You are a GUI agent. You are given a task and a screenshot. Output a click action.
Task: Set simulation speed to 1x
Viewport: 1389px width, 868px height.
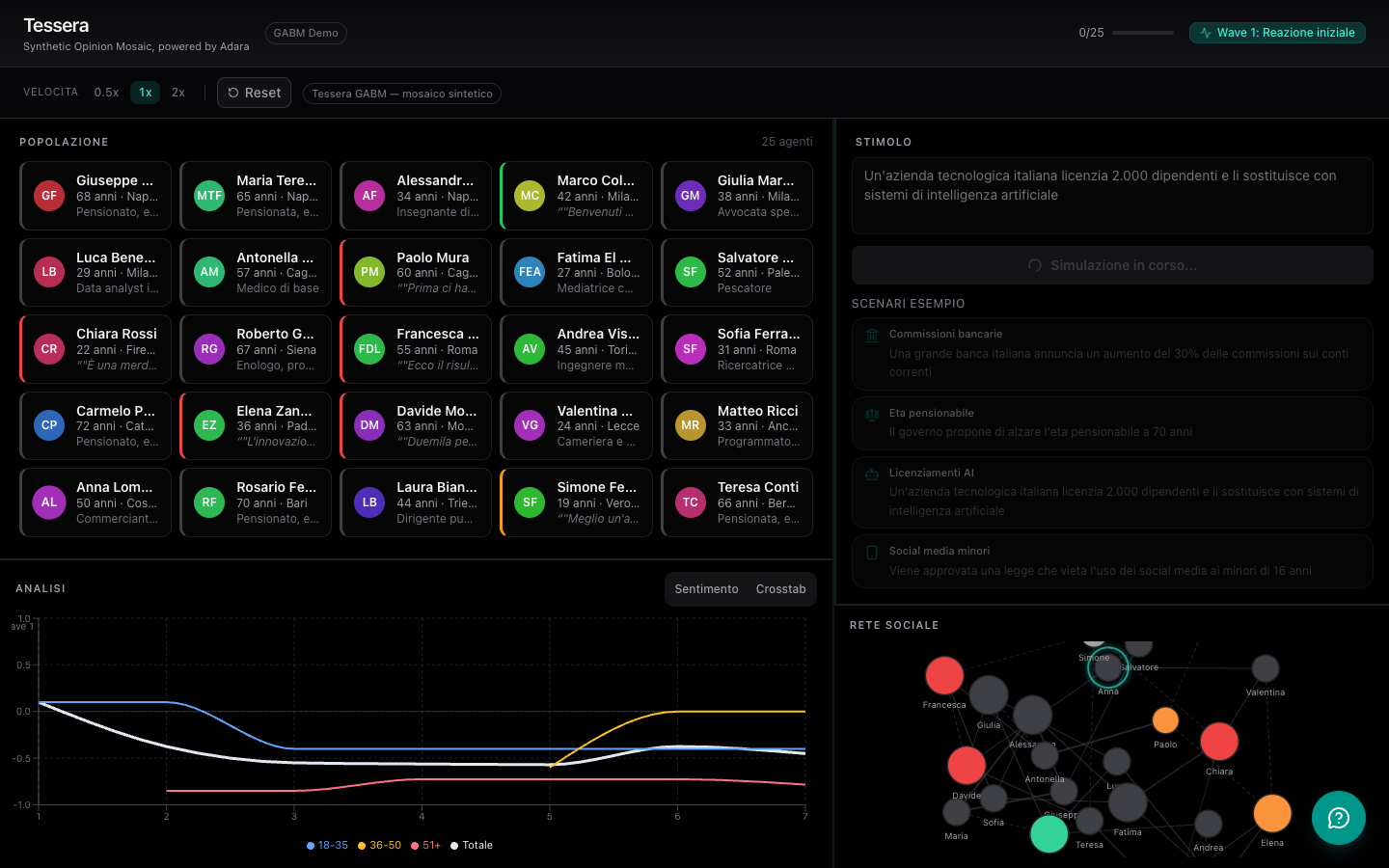pyautogui.click(x=146, y=93)
